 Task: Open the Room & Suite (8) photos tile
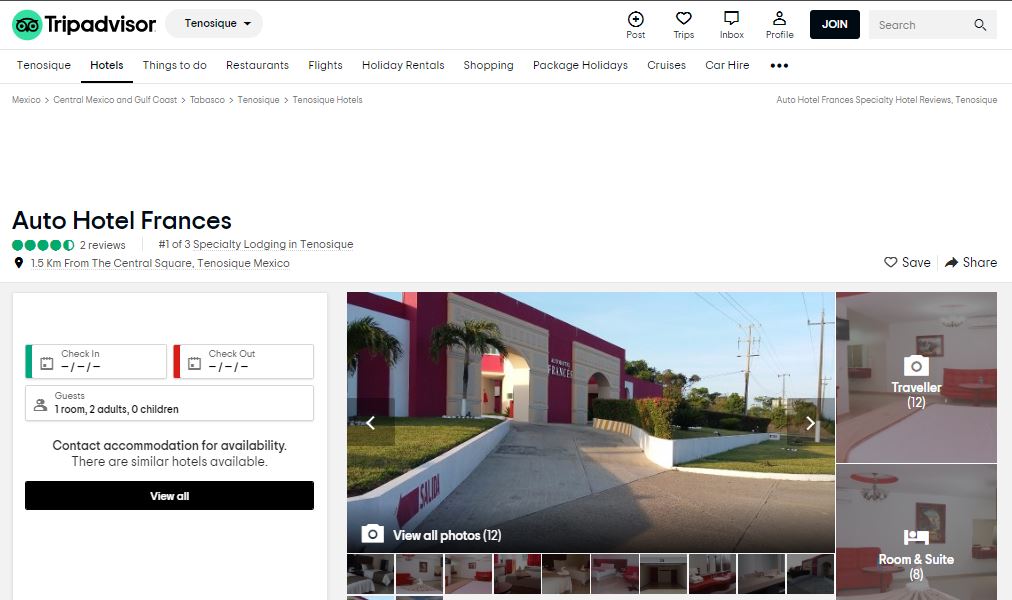(916, 532)
